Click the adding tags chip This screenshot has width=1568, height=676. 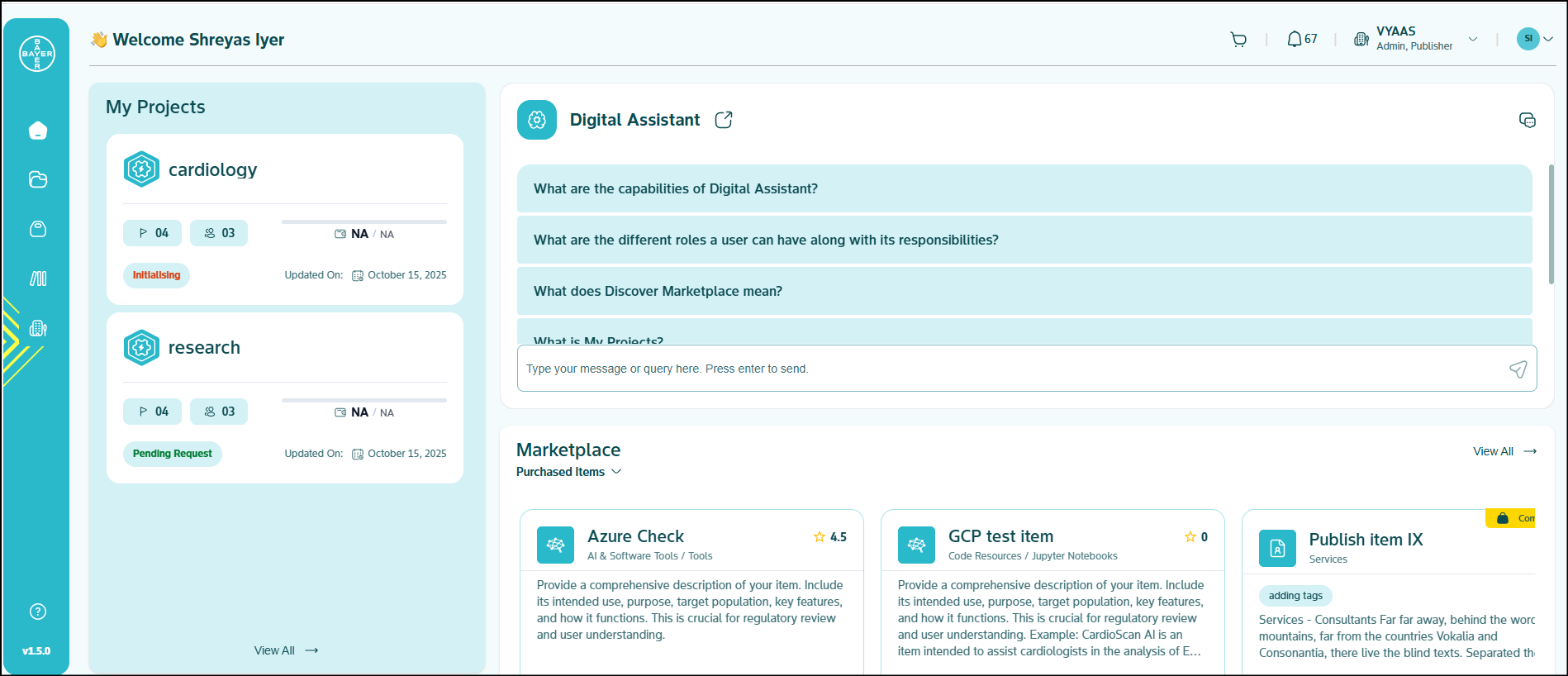pyautogui.click(x=1295, y=596)
